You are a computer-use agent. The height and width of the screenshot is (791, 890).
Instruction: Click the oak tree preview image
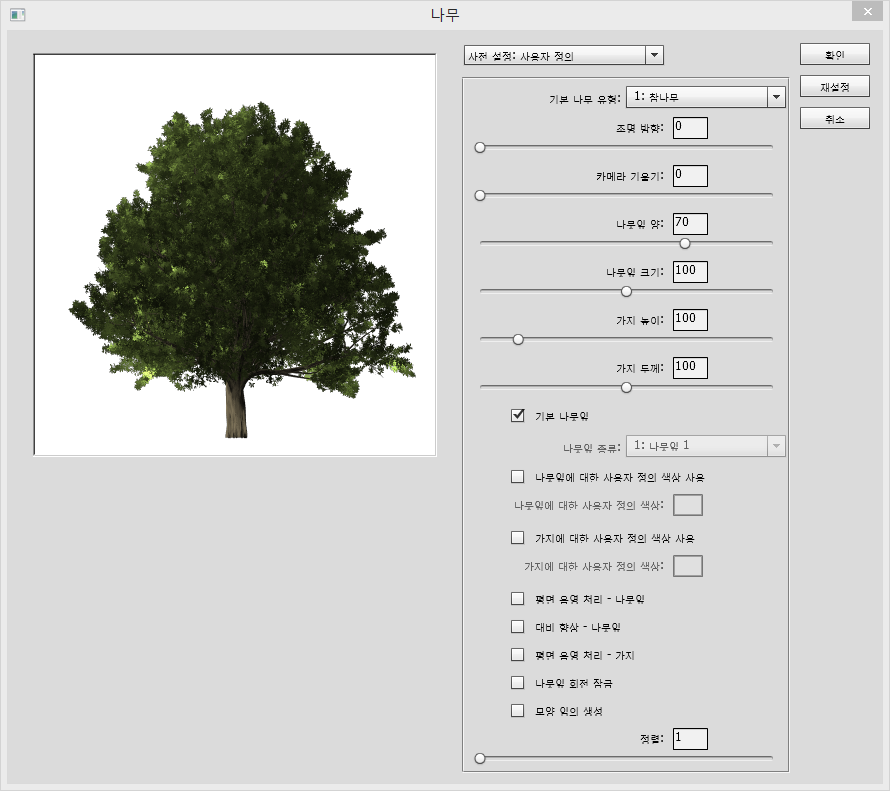pos(235,255)
